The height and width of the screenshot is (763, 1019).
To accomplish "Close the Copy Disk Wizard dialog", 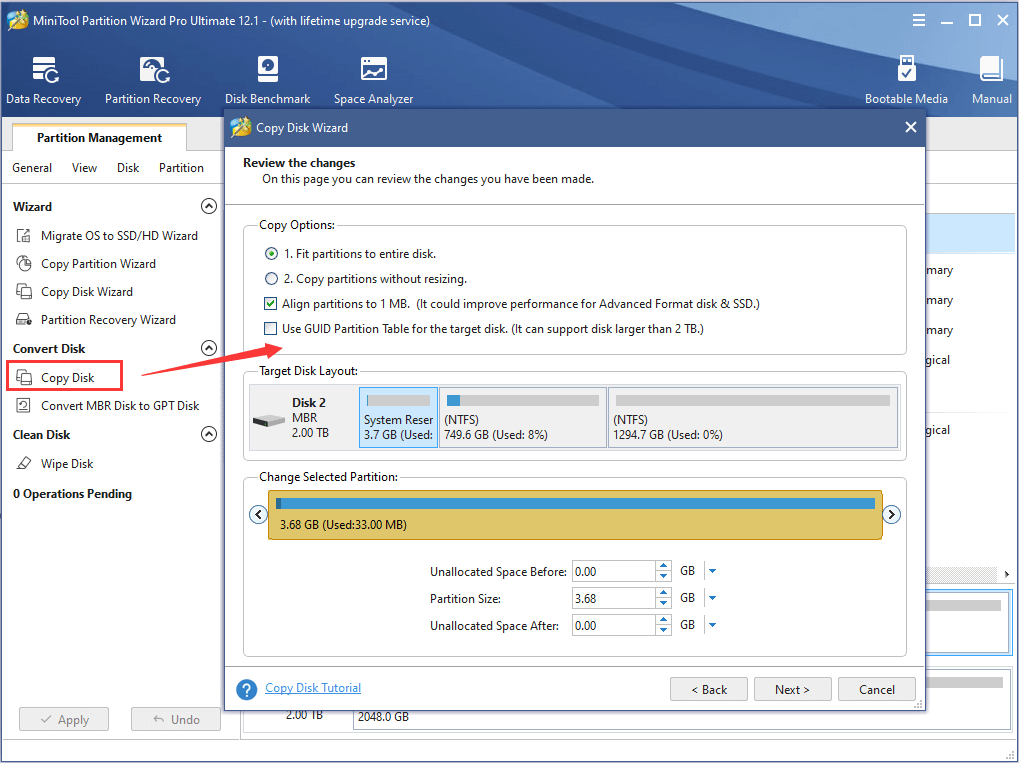I will point(910,127).
